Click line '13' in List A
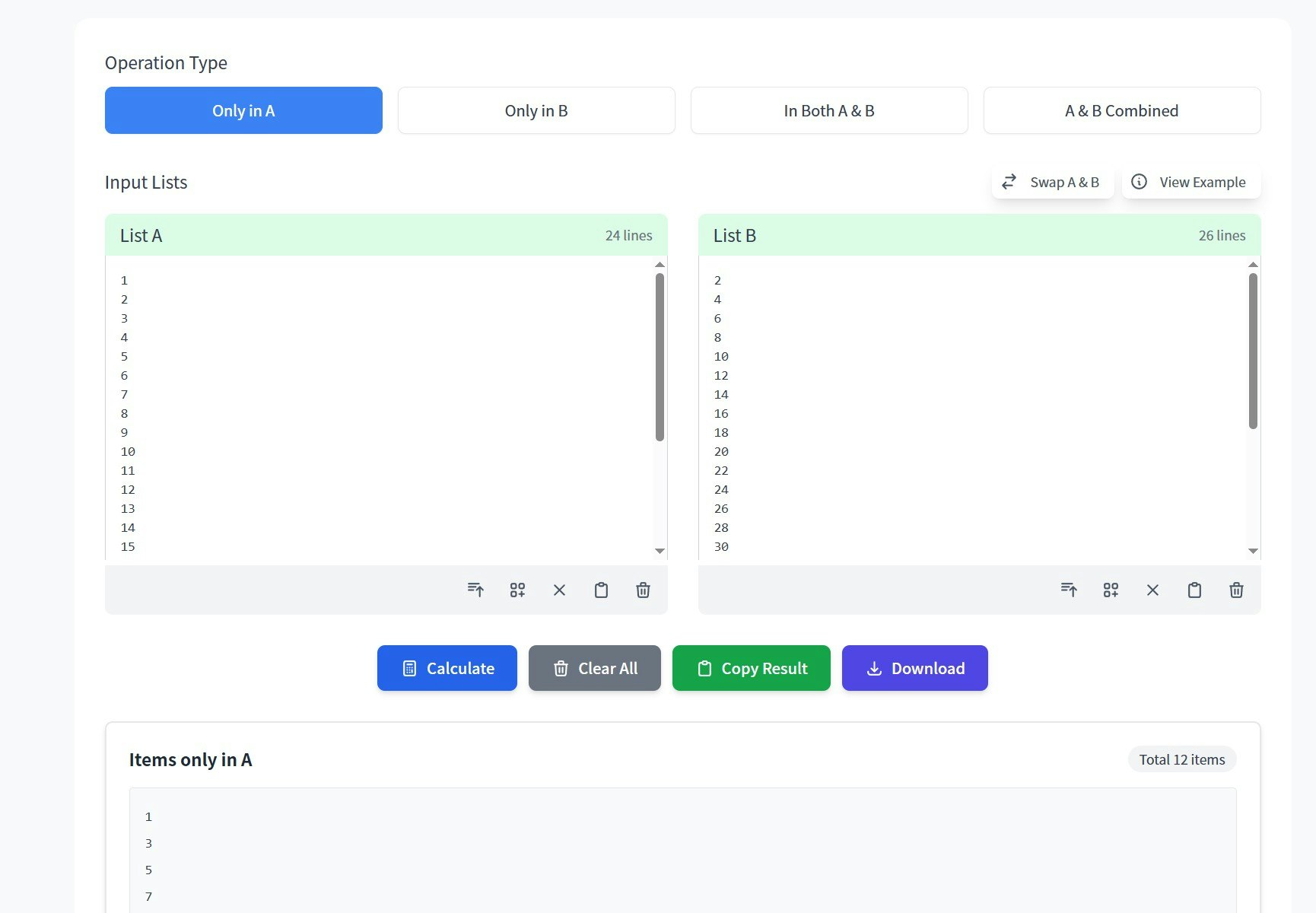This screenshot has height=913, width=1316. pos(128,508)
